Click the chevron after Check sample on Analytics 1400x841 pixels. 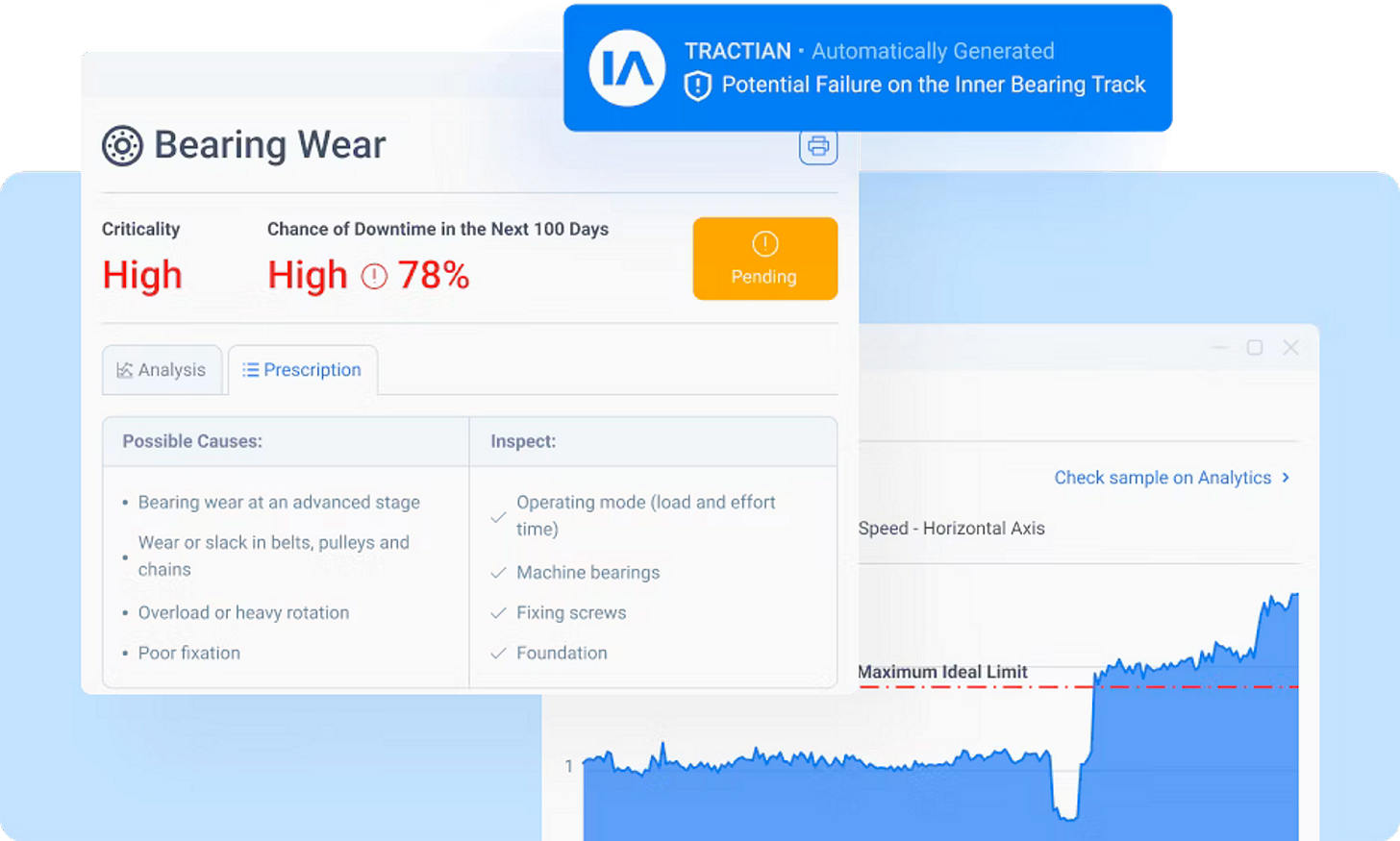click(1287, 478)
